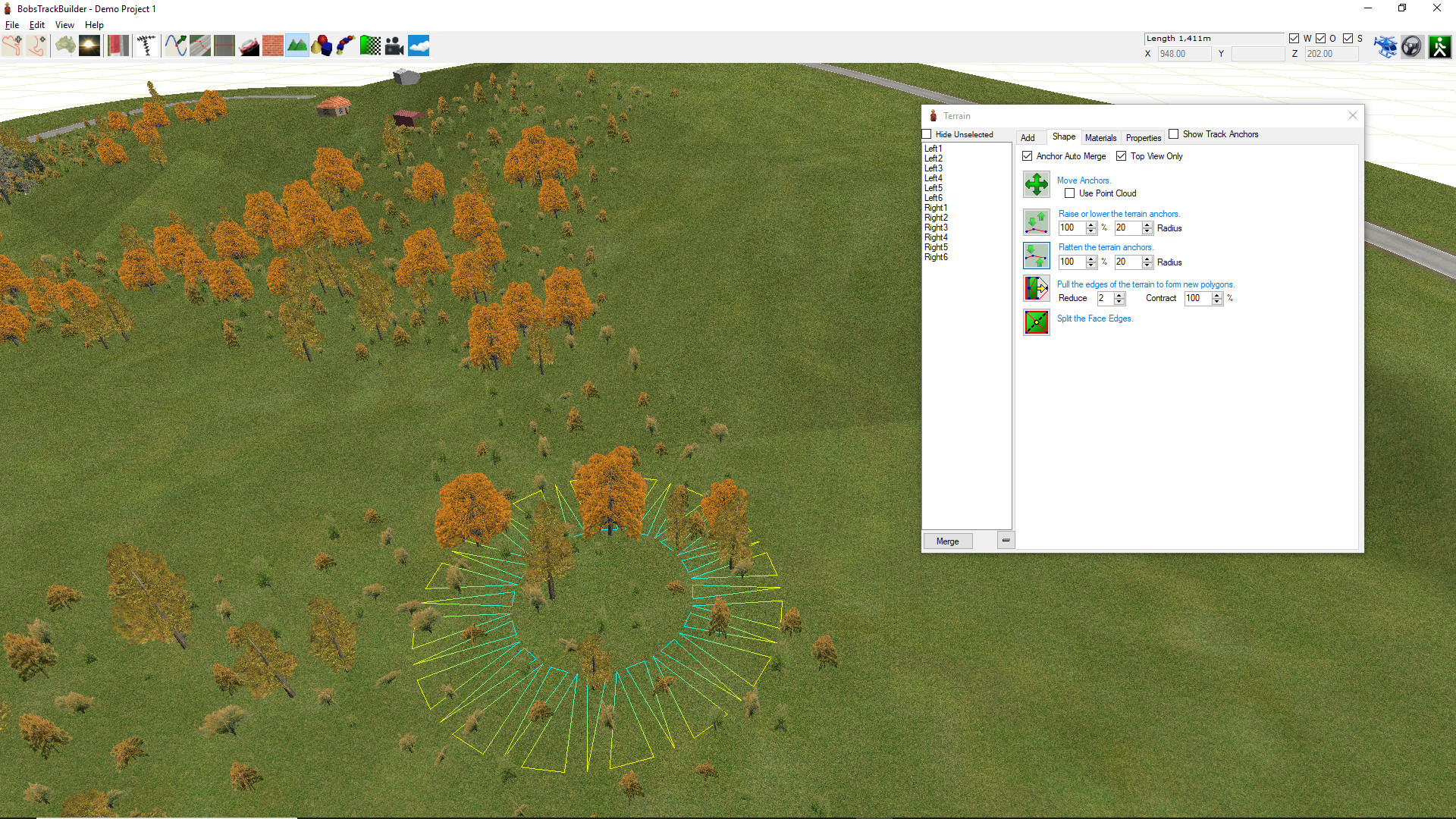The width and height of the screenshot is (1456, 819).
Task: Open the sky and weather settings
Action: coord(419,45)
